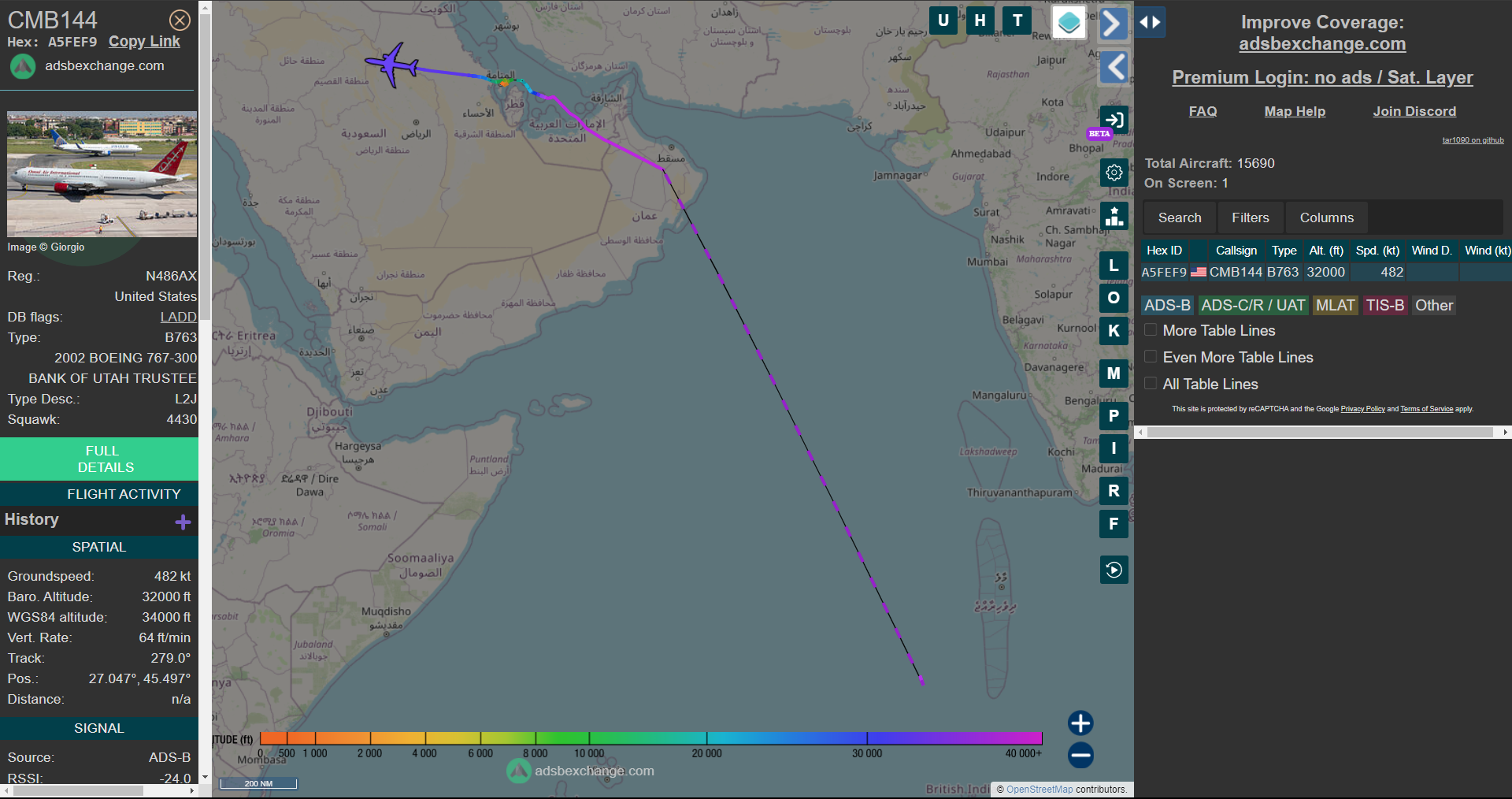The image size is (1512, 799).
Task: Click the Copy Link link
Action: [x=144, y=42]
